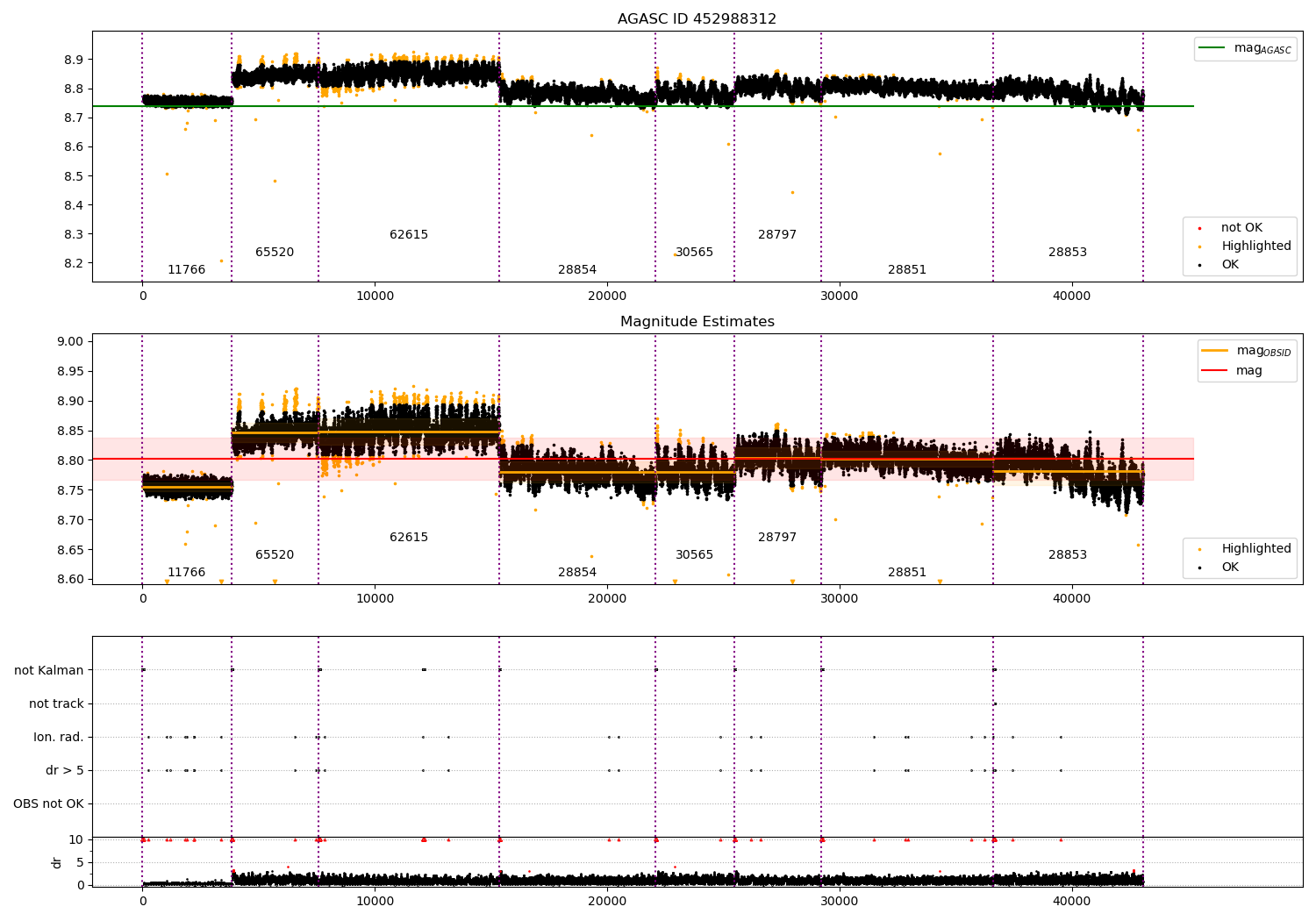Select the Magnitude Estimates plot title
Image resolution: width=1316 pixels, height=921 pixels.
coord(697,322)
